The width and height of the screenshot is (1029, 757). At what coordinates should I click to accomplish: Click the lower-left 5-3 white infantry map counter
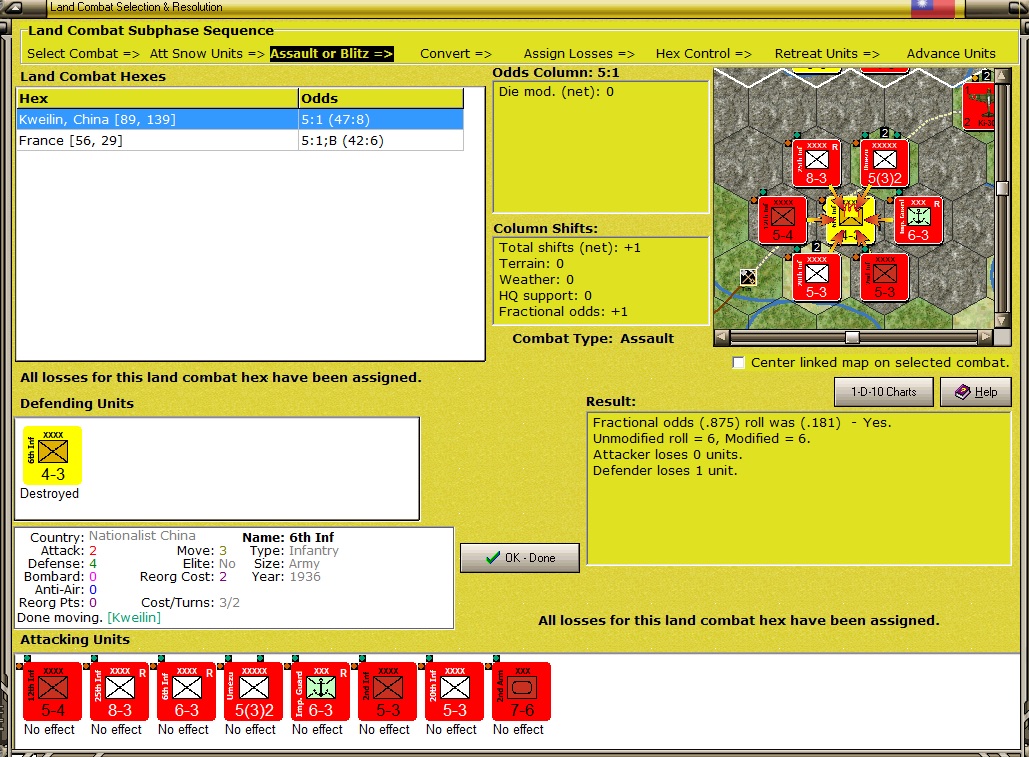[x=816, y=278]
